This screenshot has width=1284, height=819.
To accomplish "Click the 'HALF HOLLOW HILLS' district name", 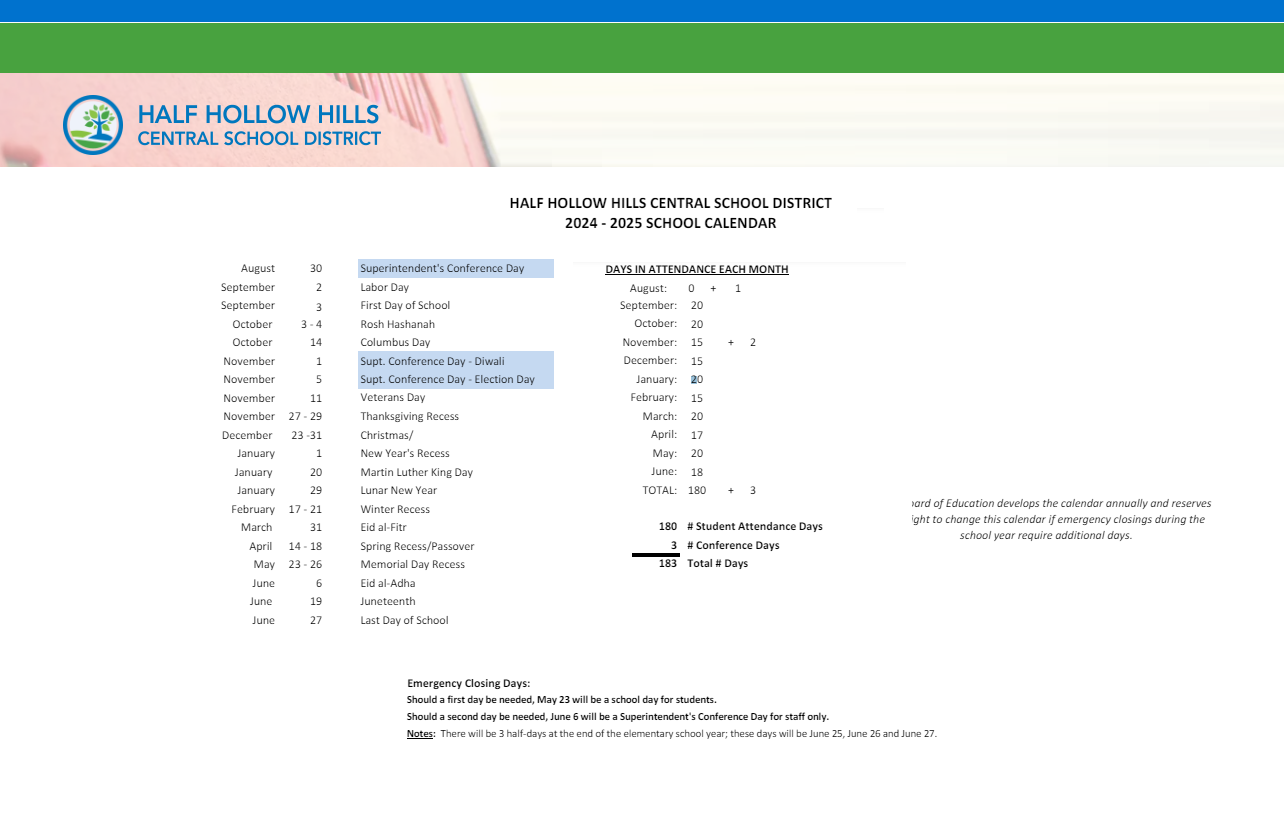I will point(259,114).
